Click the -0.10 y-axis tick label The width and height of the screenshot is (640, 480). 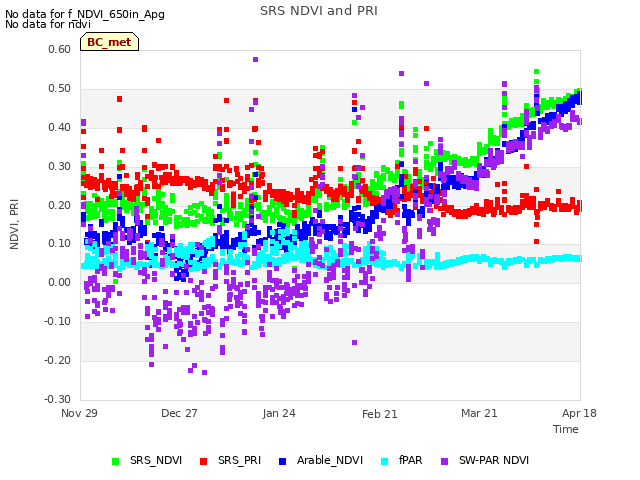[58, 321]
